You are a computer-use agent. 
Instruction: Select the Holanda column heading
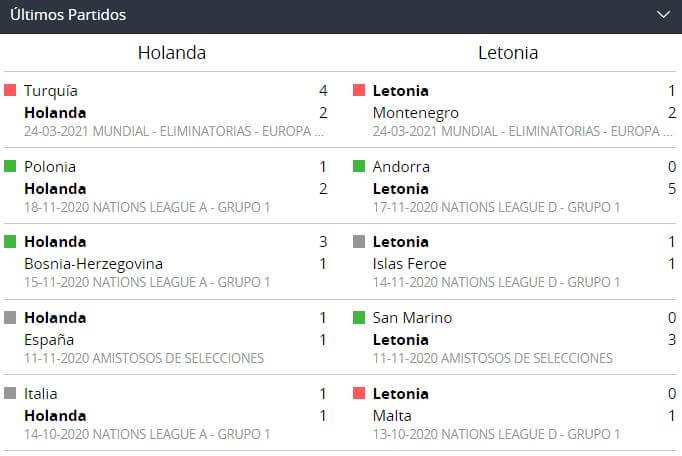click(172, 53)
